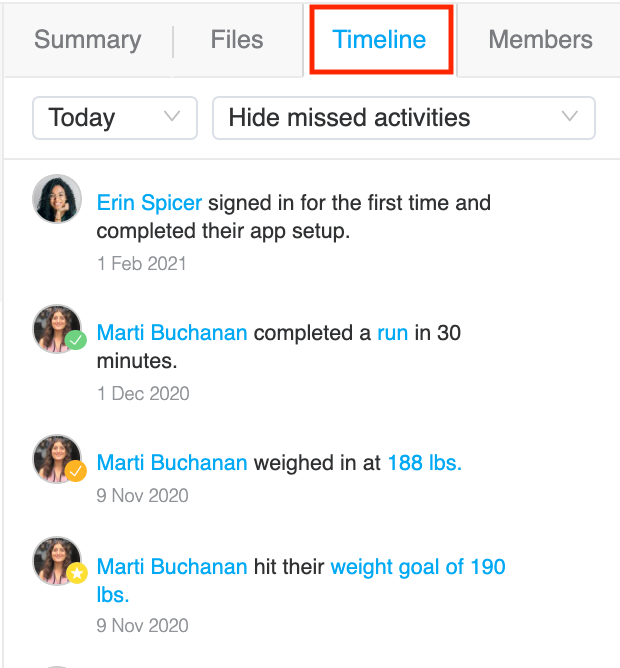
Task: Click the 188 lbs. weigh-in link
Action: [x=425, y=463]
